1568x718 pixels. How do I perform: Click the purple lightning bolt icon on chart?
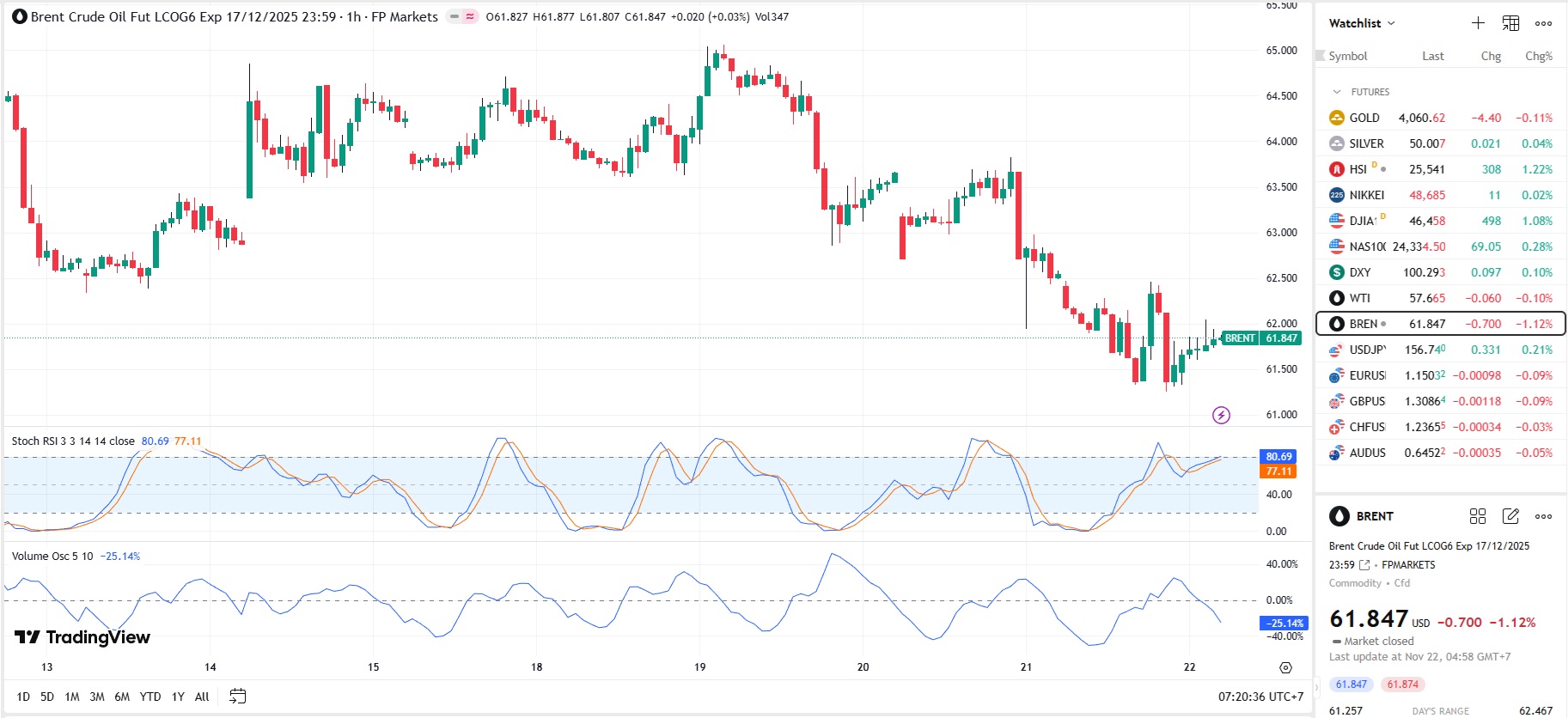[1221, 416]
